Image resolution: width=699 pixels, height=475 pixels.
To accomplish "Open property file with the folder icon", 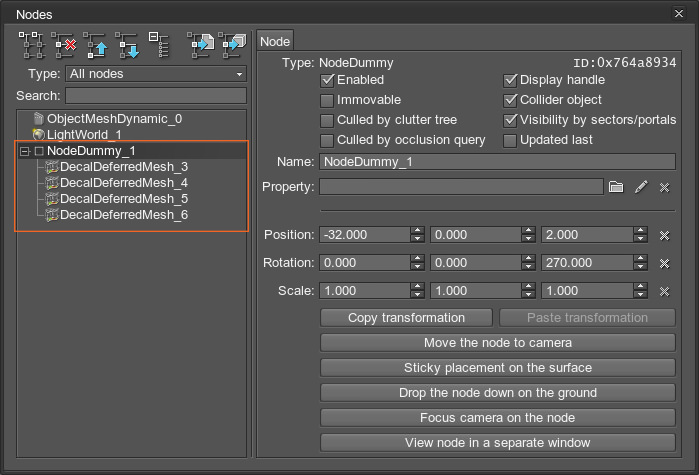I will (616, 187).
